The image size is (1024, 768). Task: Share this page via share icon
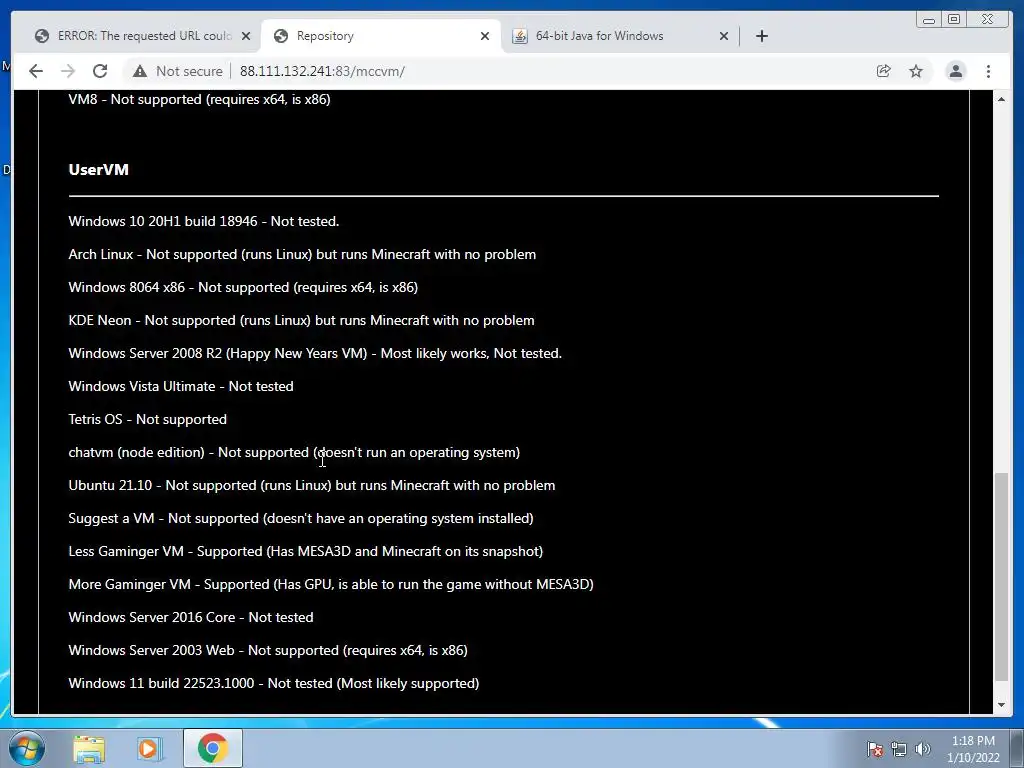[884, 71]
